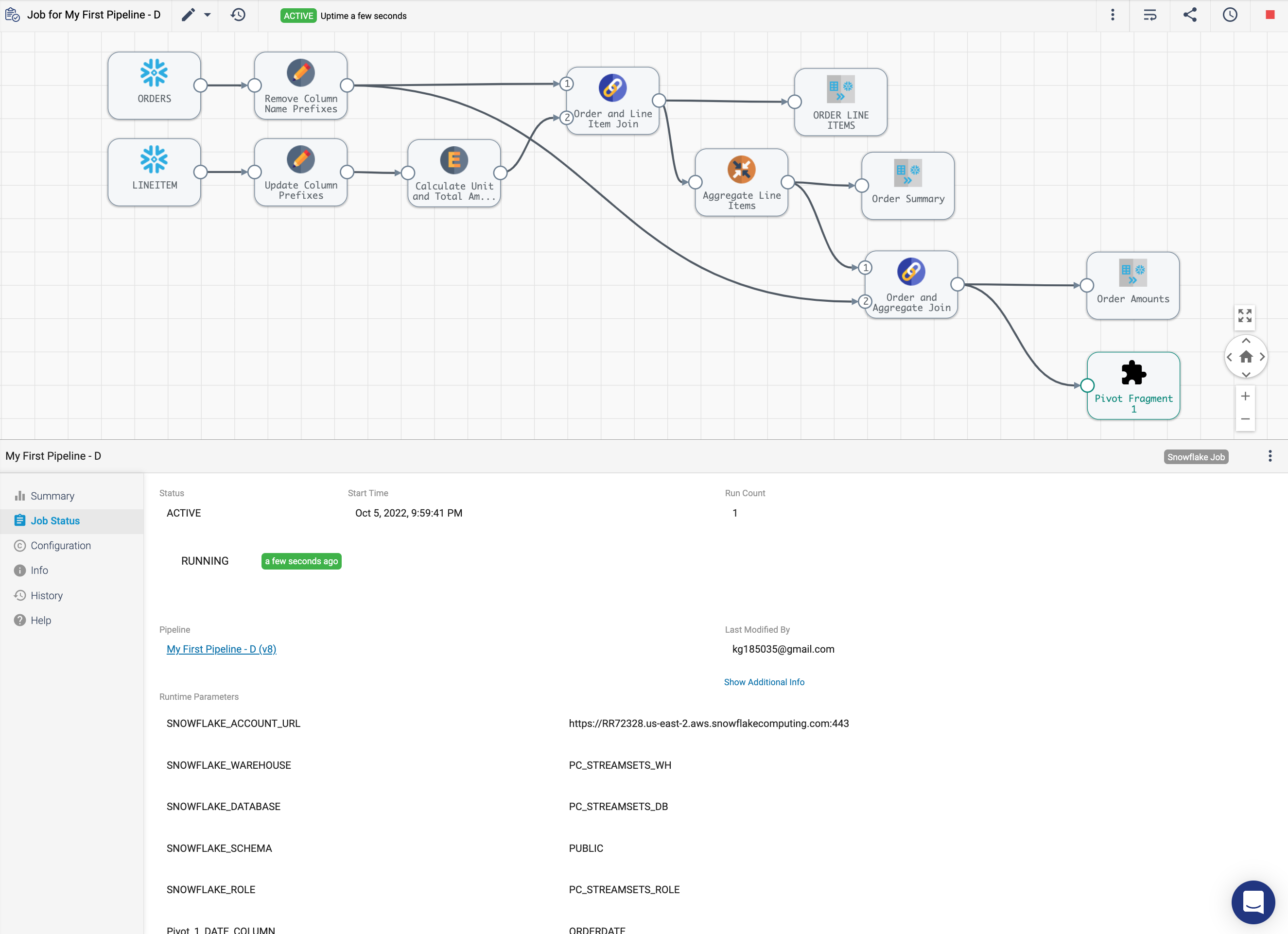Switch to the Configuration tab
1288x934 pixels.
(60, 545)
